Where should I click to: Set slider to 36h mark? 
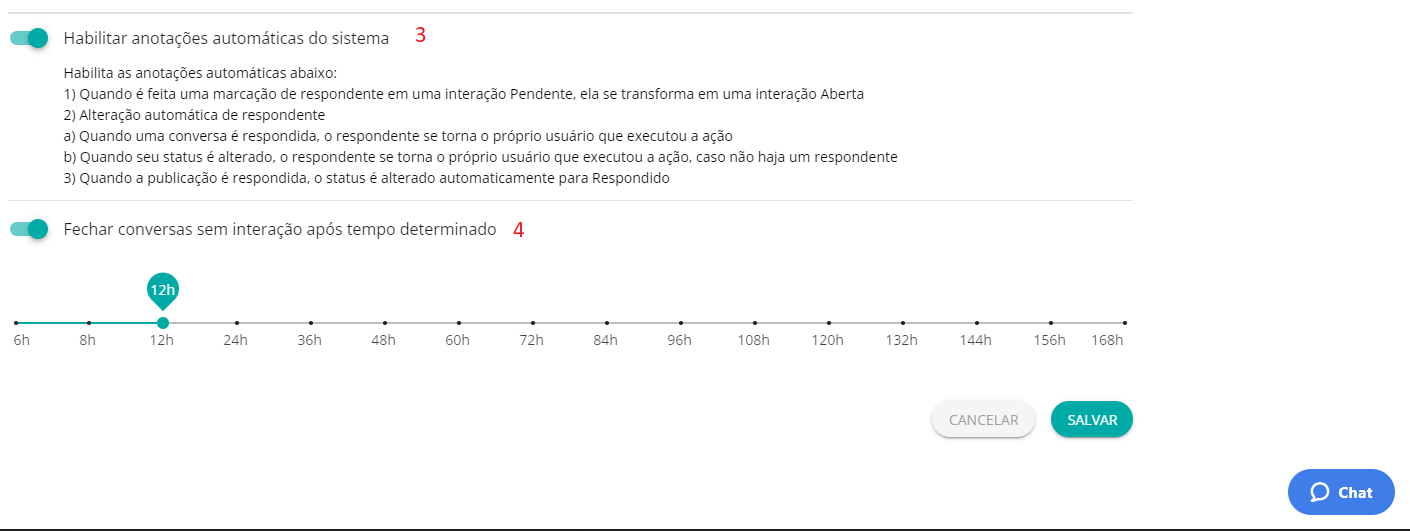pos(311,323)
